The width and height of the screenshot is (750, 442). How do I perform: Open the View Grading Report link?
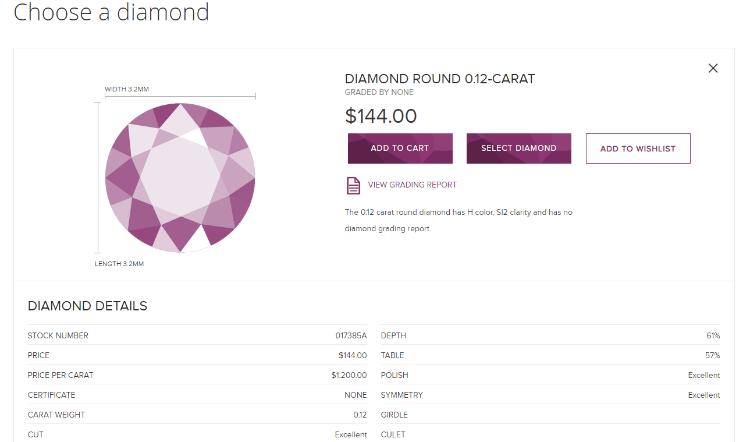412,185
